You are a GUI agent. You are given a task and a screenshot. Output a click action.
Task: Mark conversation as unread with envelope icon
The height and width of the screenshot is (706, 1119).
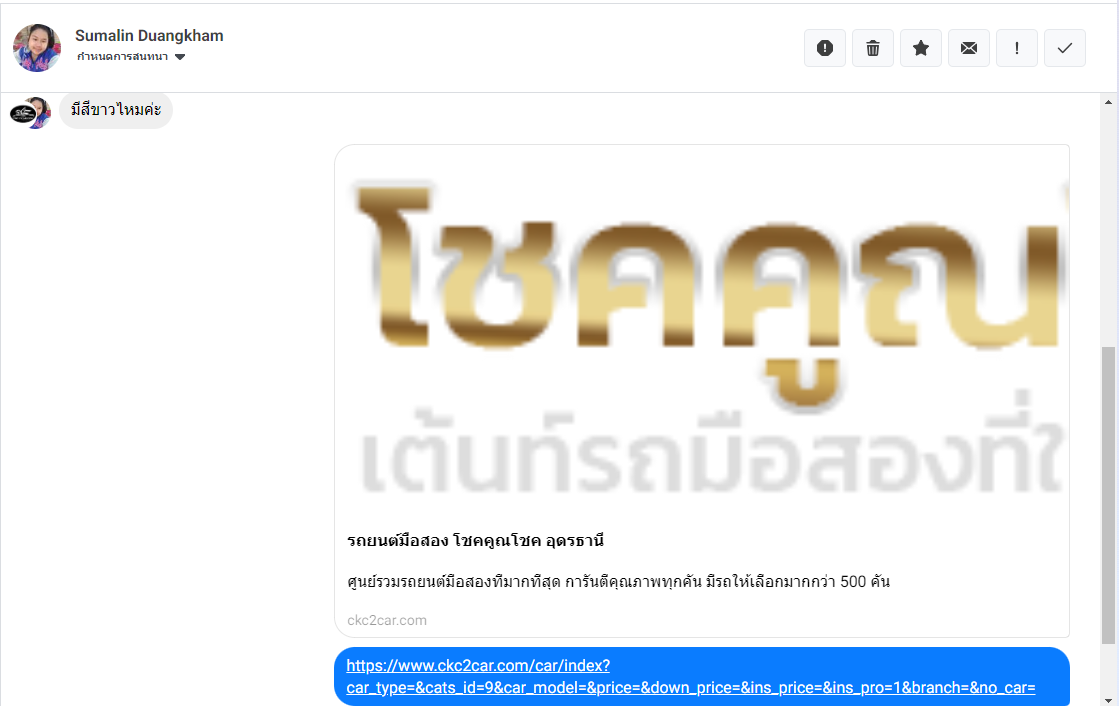click(968, 48)
